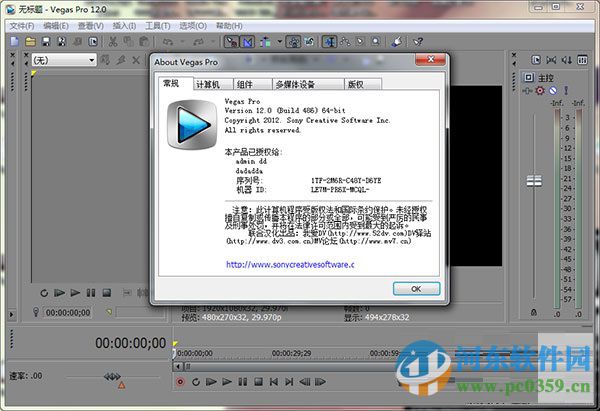Screen dimensions: 600x411
Task: Click OK in About Vegas Pro dialog
Action: pos(416,289)
